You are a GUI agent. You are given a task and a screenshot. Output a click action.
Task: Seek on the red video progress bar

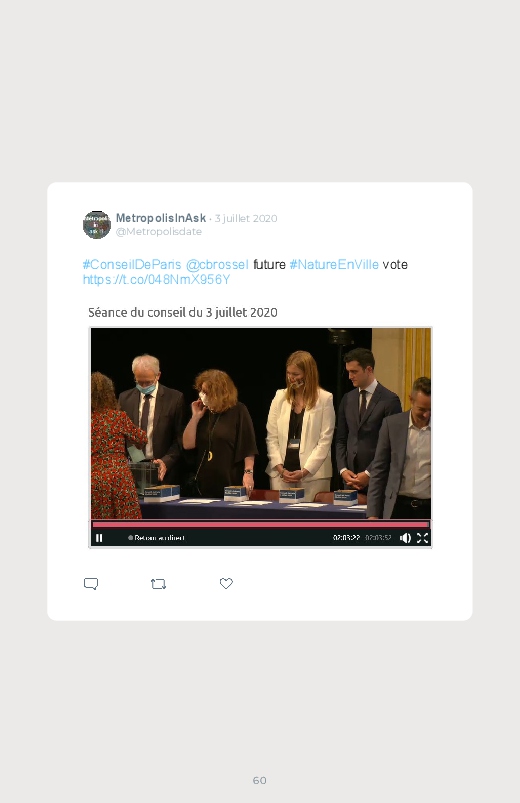tap(261, 524)
